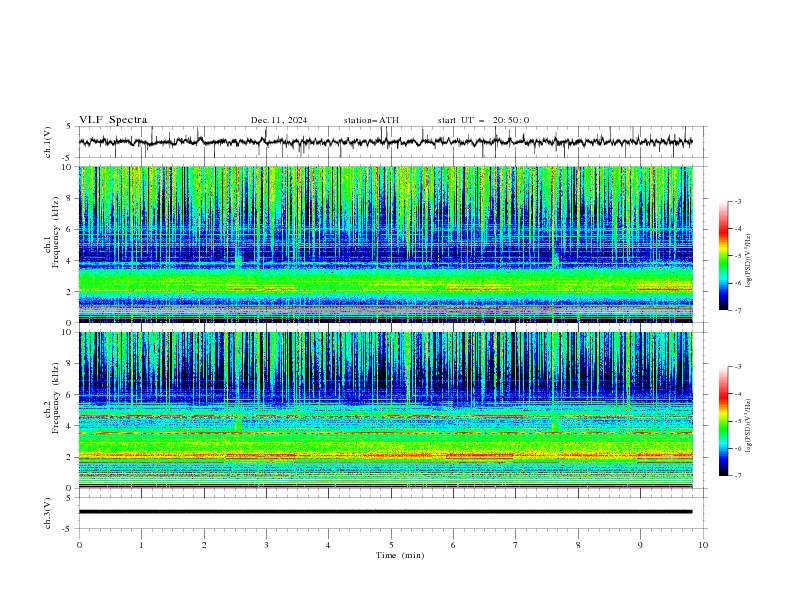Click the 'ch.1(V)' axis label

point(48,142)
